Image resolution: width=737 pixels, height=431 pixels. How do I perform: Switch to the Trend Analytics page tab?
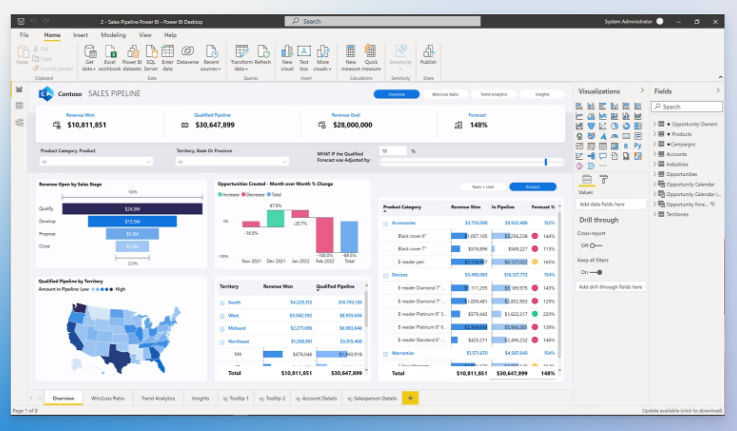tap(158, 398)
